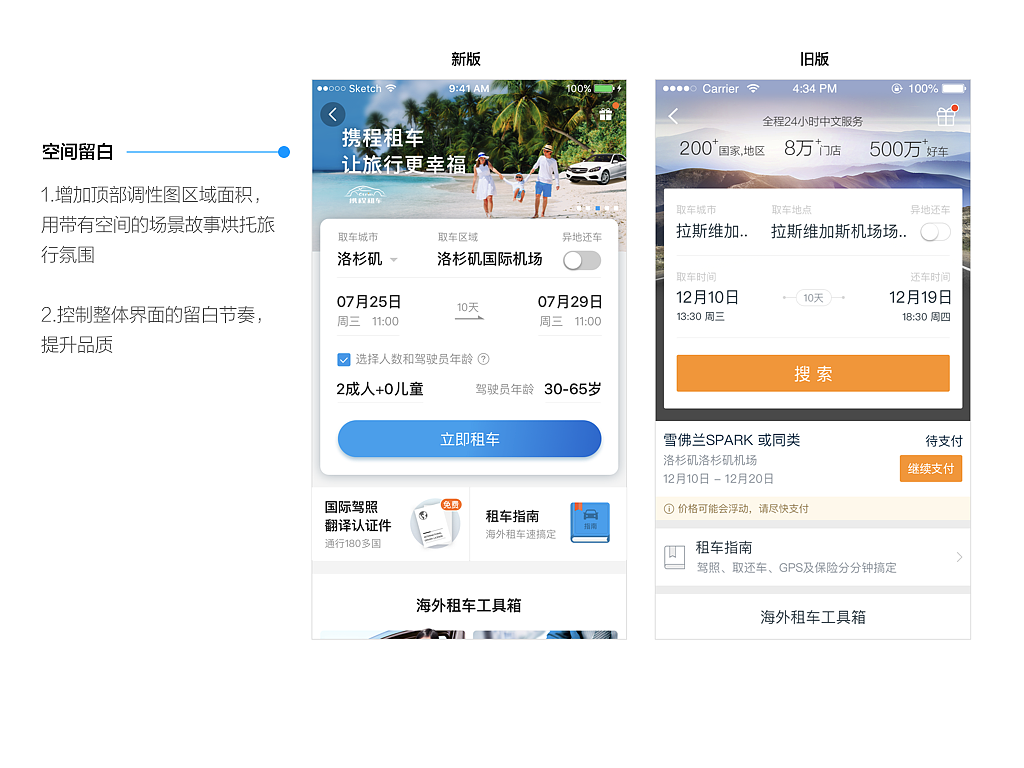
Task: Tap the back arrow in new version header
Action: click(x=332, y=114)
